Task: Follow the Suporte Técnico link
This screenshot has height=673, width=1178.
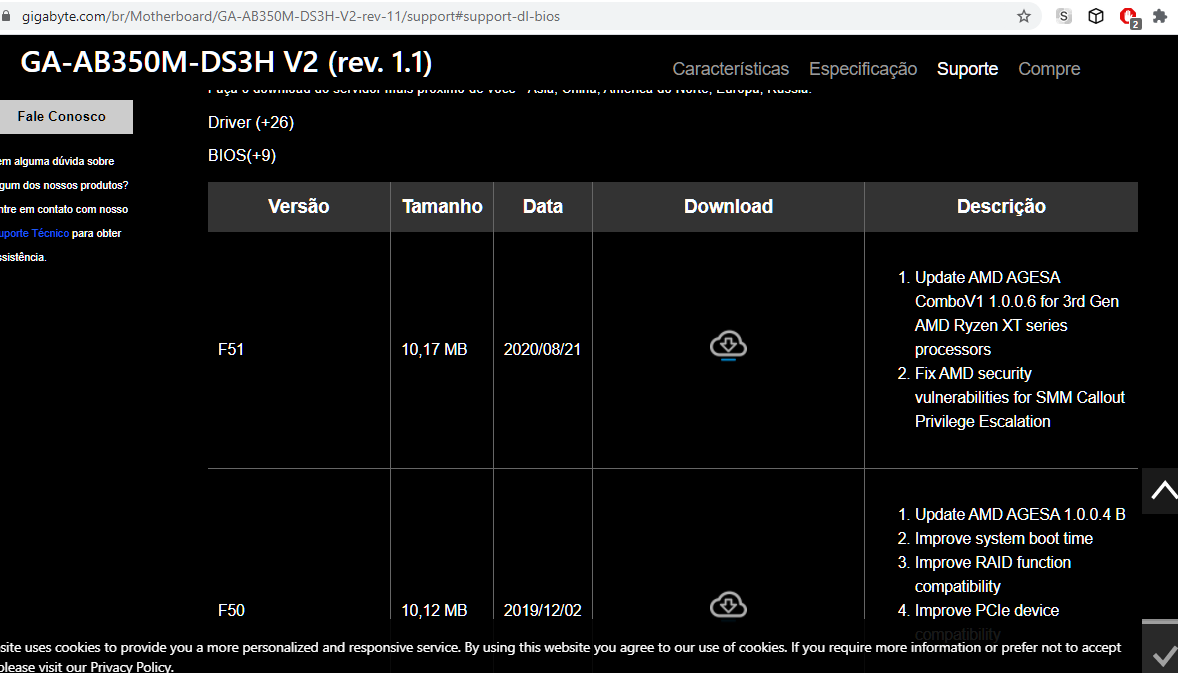Action: coord(35,234)
